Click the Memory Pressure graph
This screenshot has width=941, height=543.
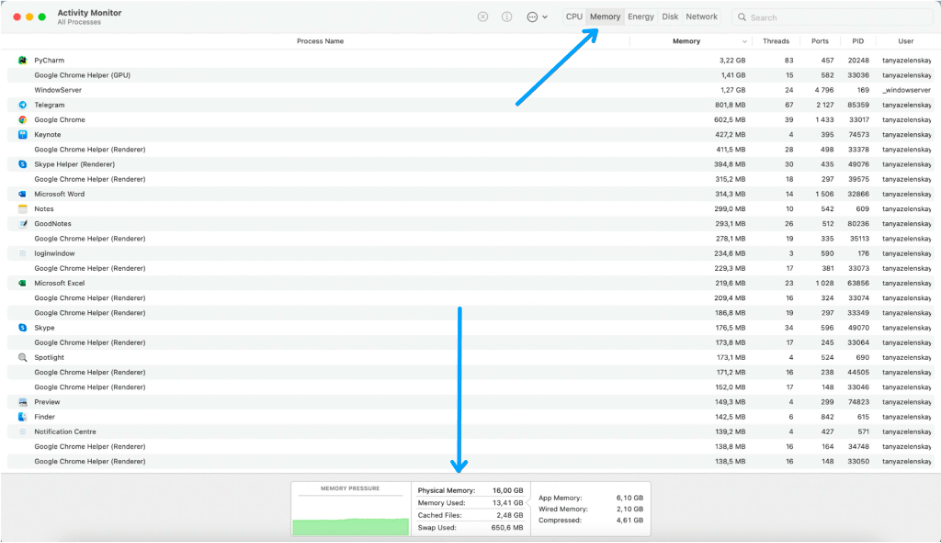[350, 509]
